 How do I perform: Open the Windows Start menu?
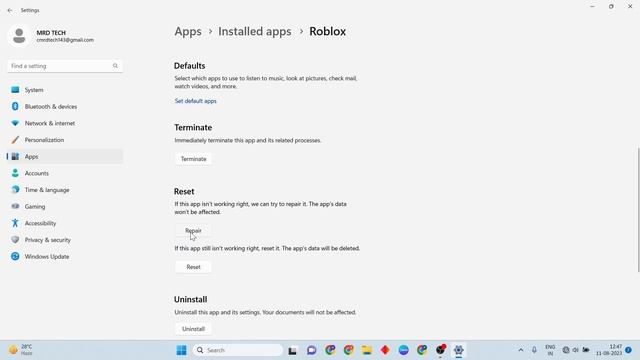point(182,350)
